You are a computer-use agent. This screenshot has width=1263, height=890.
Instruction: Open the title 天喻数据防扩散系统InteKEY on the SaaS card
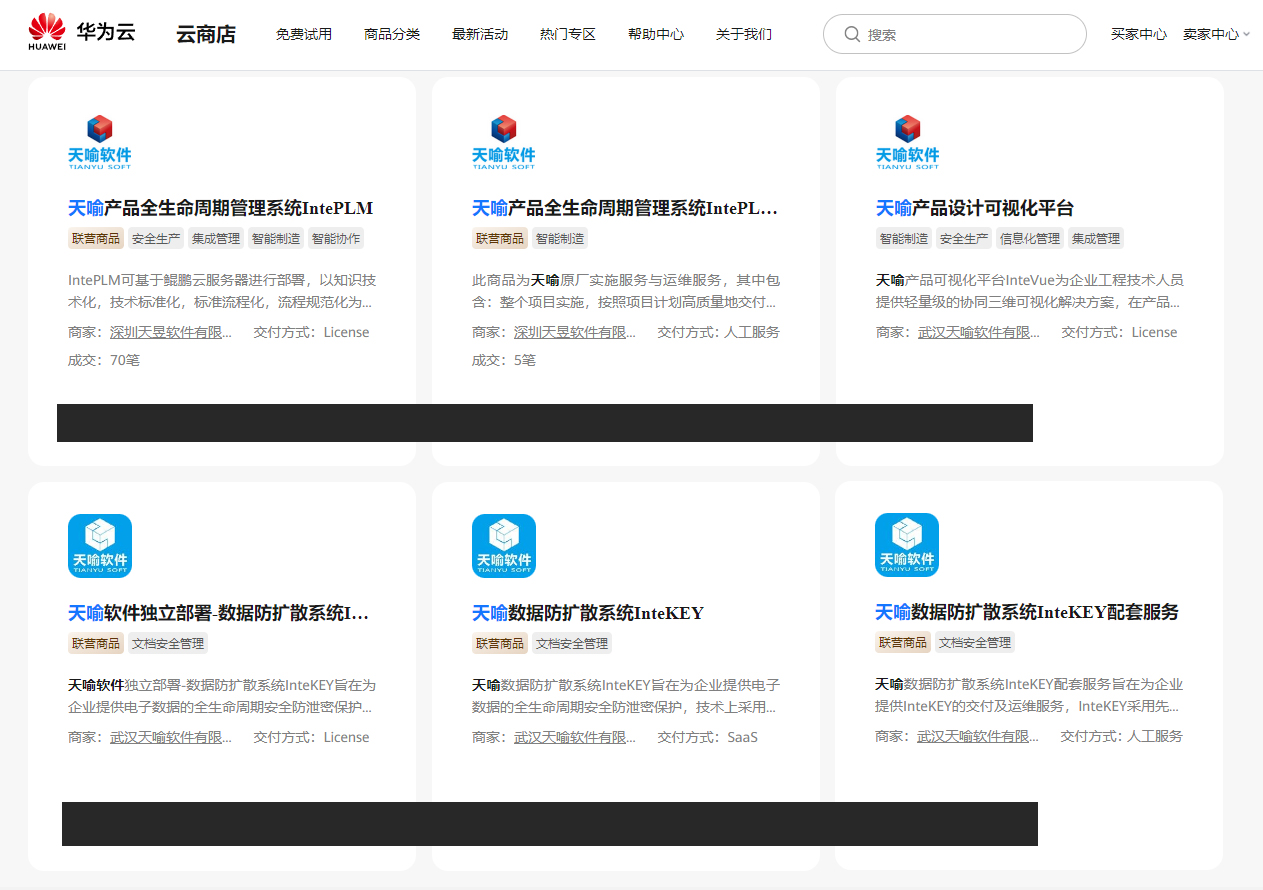coord(588,613)
